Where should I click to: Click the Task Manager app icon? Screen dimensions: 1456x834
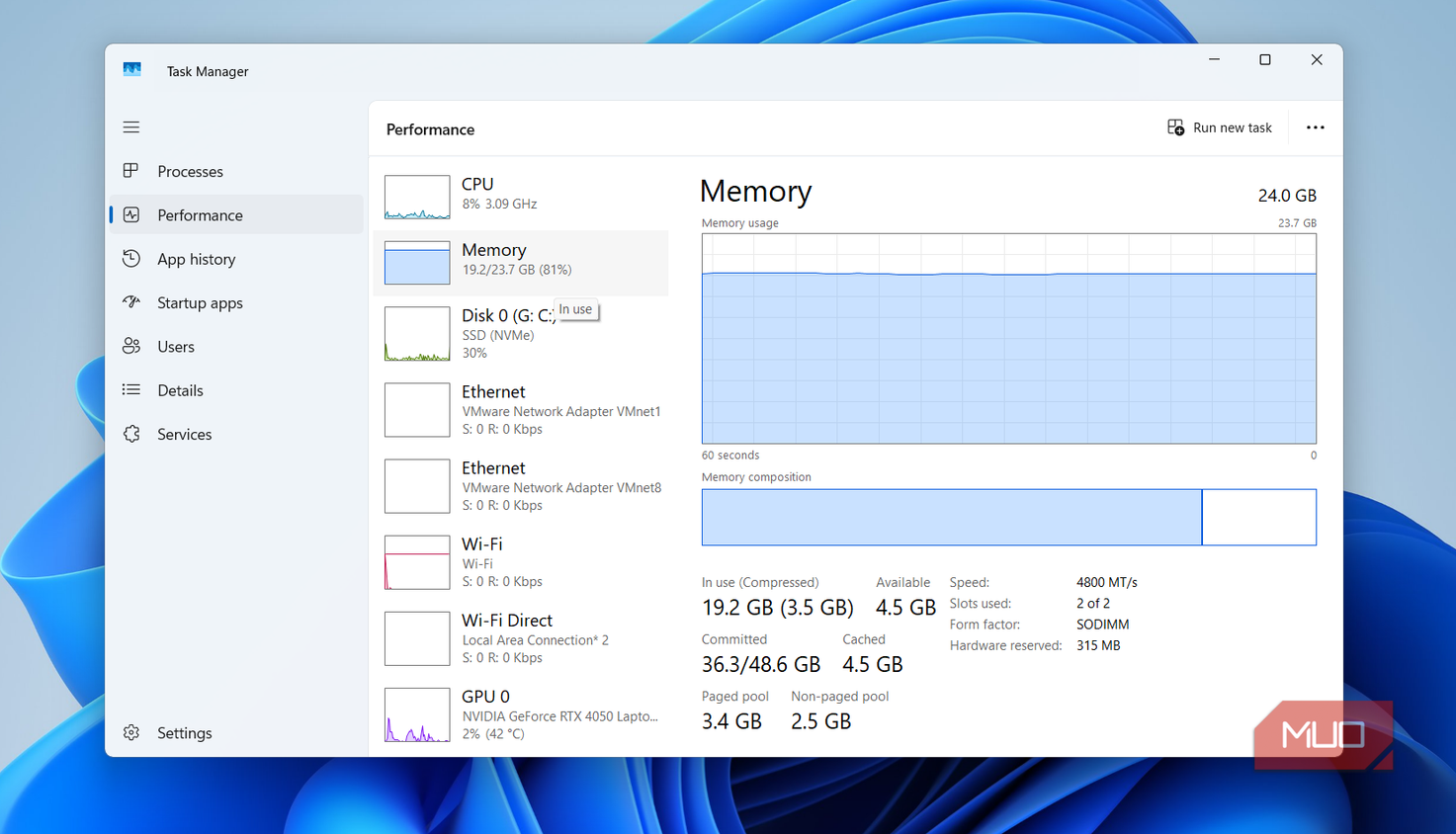click(x=132, y=70)
